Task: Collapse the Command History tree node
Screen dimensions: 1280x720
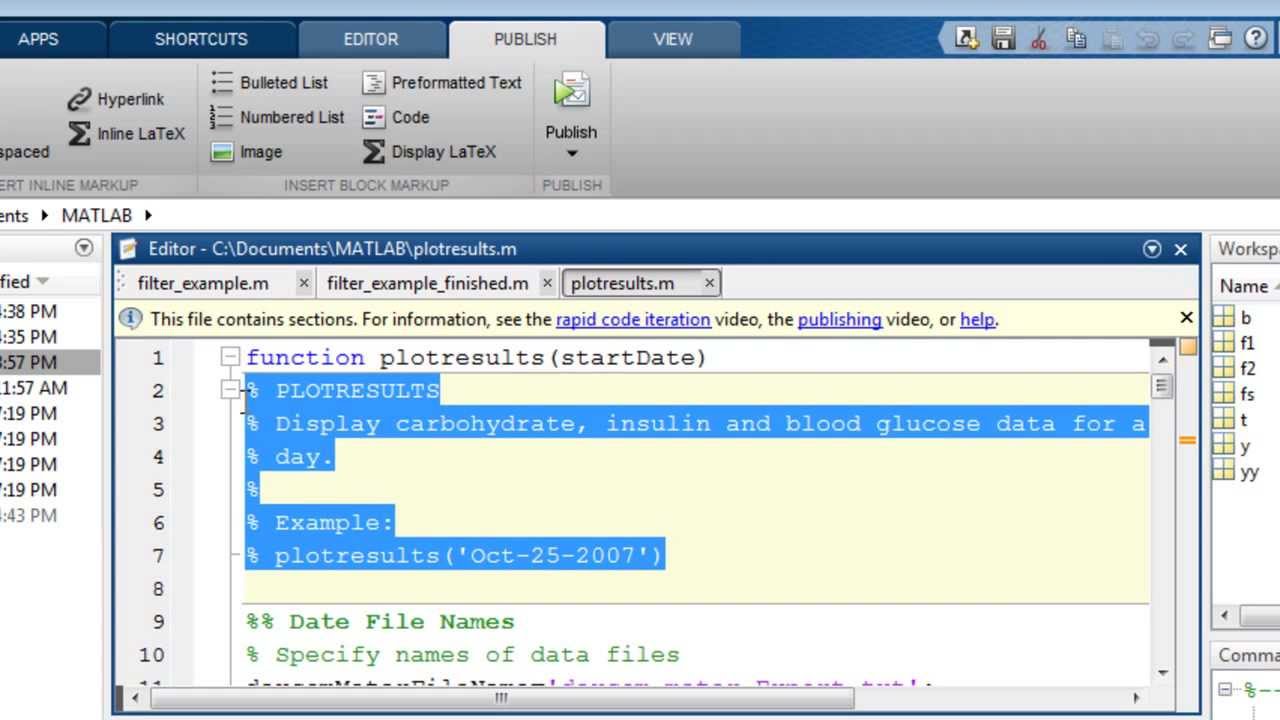Action: coord(1225,689)
